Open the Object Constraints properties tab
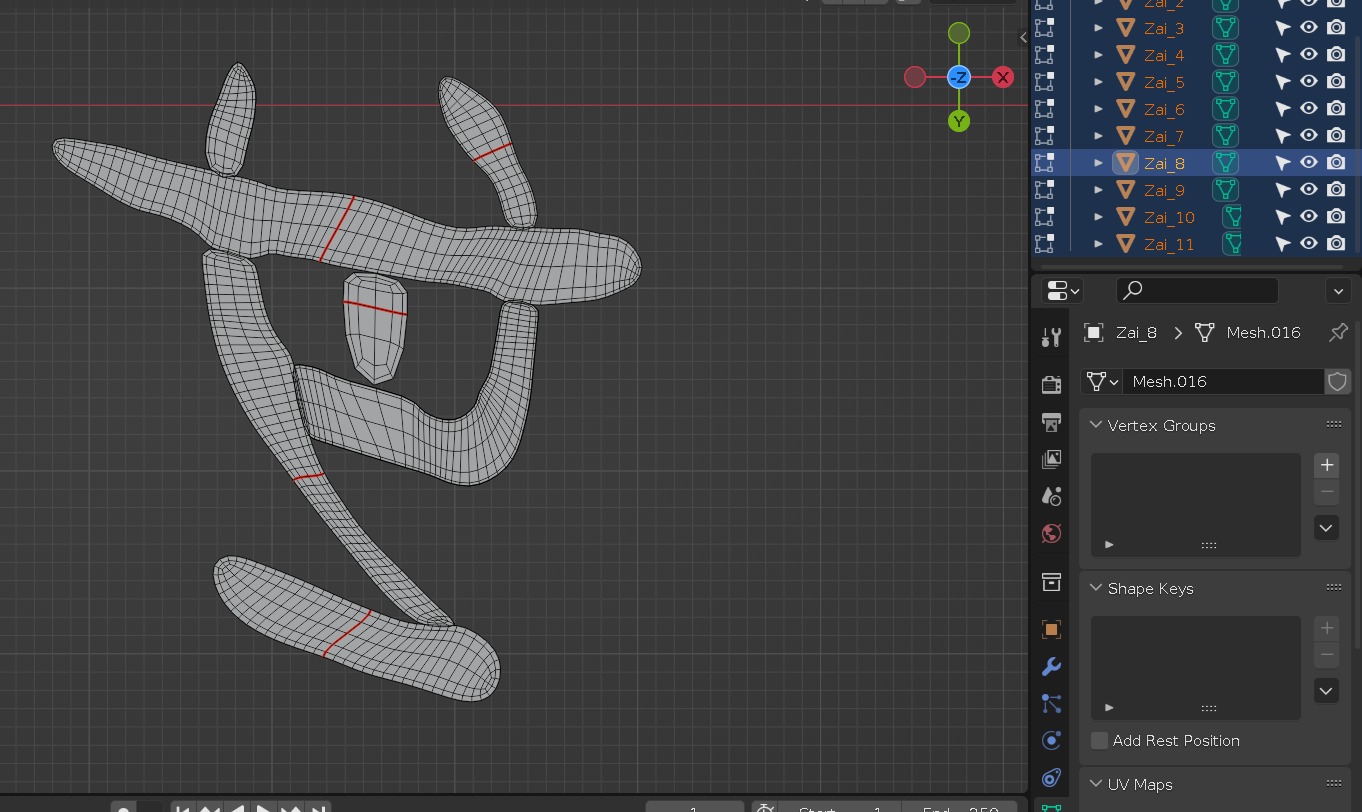The width and height of the screenshot is (1362, 812). pos(1051,778)
